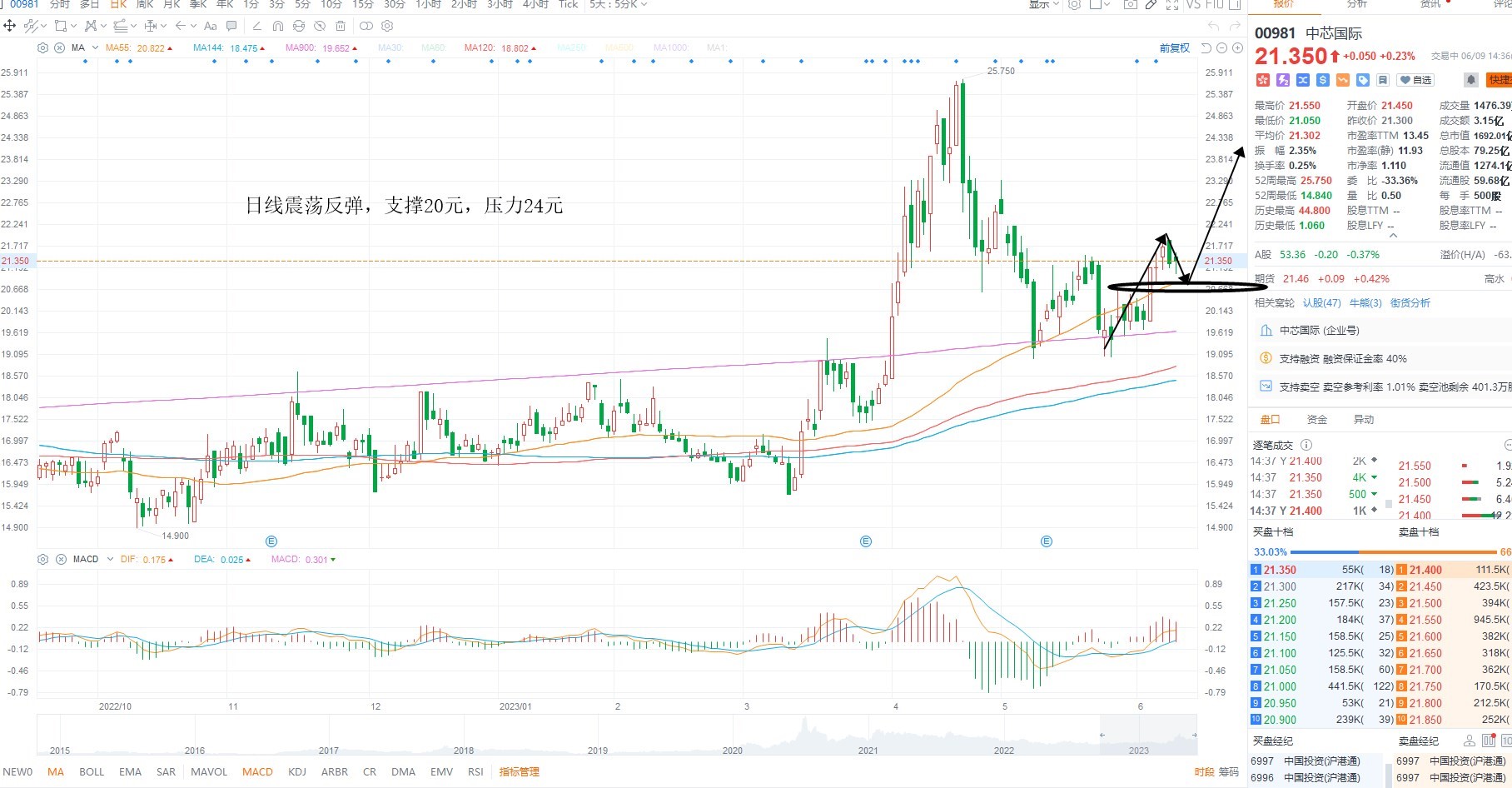1512x788 pixels.
Task: Click the overlay circles icon in drawing toolbar
Action: [x=366, y=26]
